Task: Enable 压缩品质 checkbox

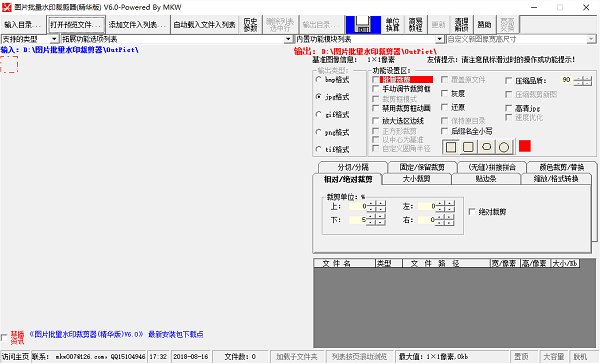Action: 509,81
